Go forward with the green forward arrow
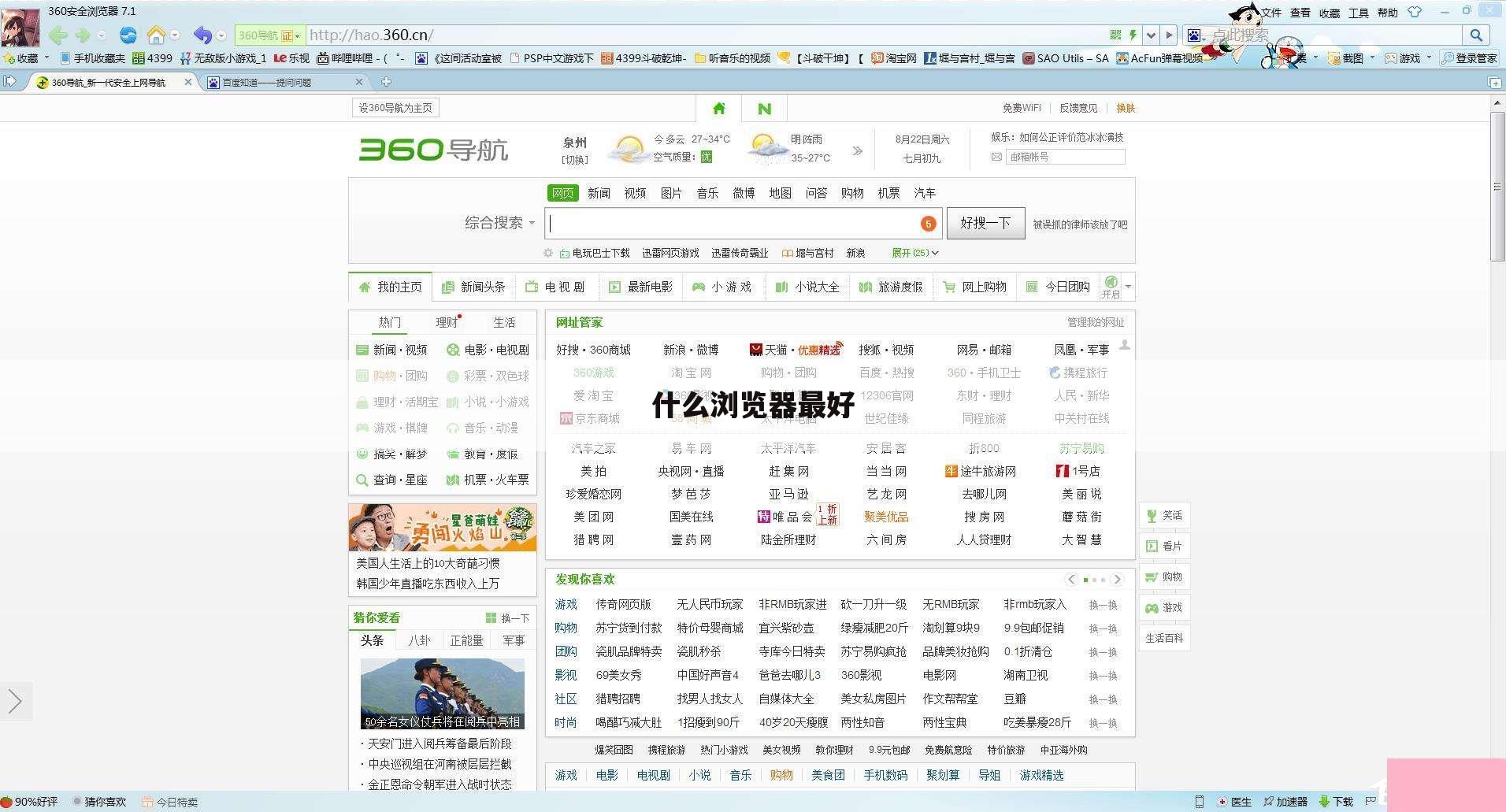Viewport: 1506px width, 812px height. point(83,35)
